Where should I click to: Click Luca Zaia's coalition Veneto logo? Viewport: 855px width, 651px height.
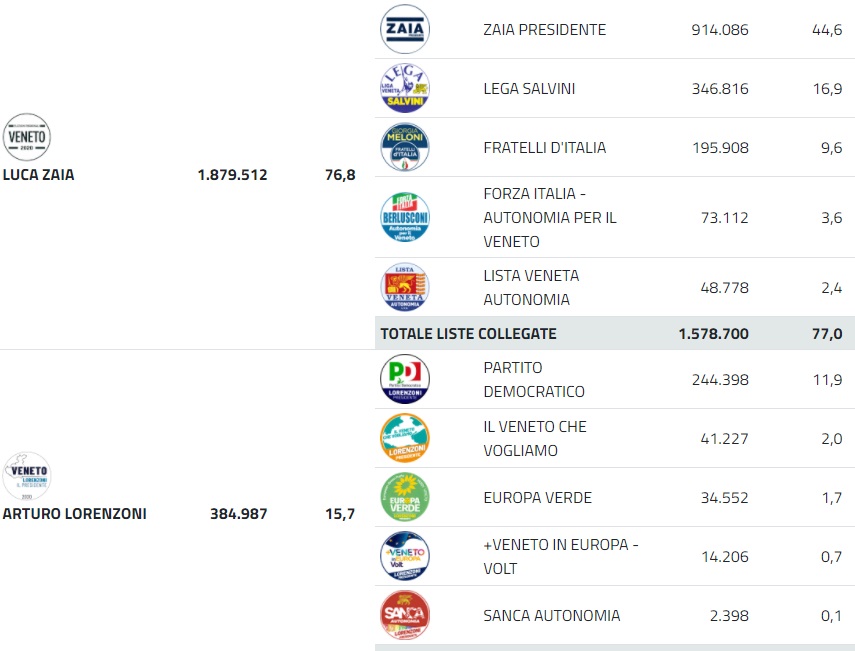click(x=27, y=137)
